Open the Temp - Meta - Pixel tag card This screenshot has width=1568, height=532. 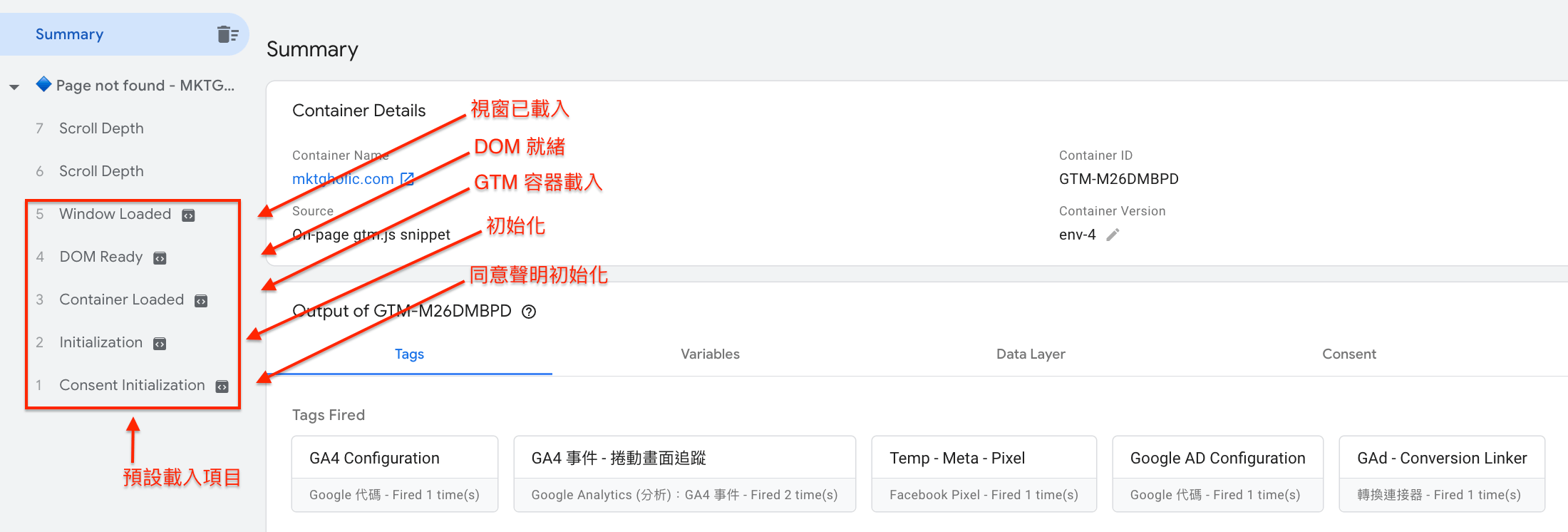[984, 474]
